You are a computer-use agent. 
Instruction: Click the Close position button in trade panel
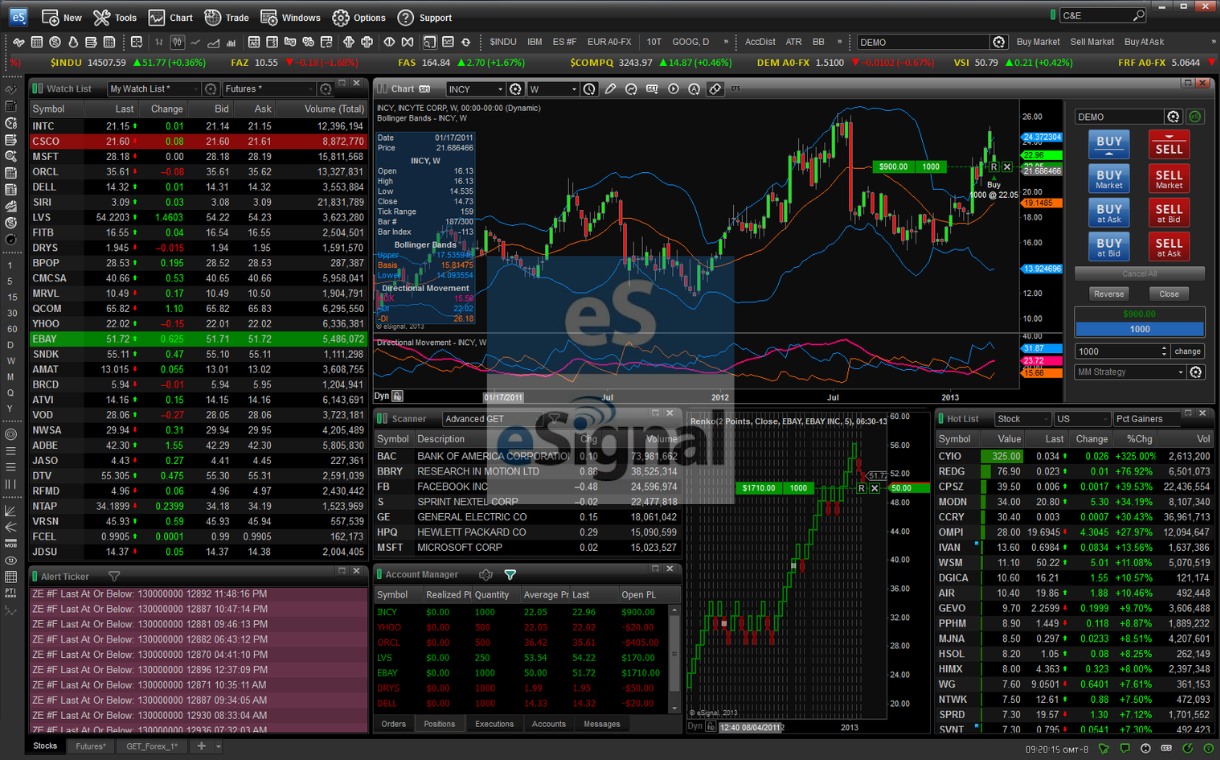click(1169, 294)
